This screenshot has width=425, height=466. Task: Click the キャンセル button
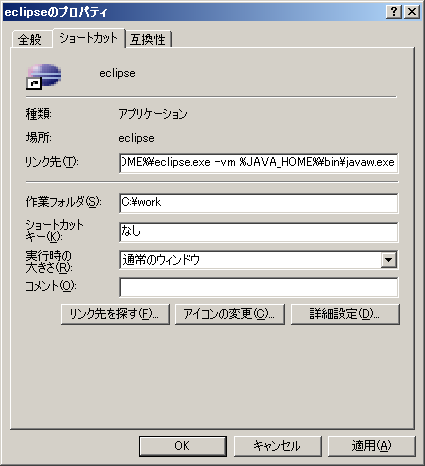[x=278, y=446]
